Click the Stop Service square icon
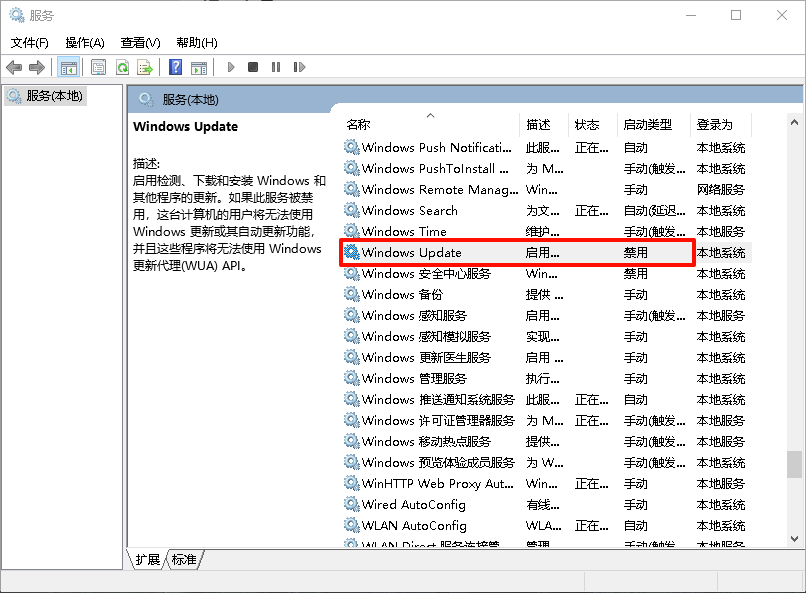 (x=253, y=67)
